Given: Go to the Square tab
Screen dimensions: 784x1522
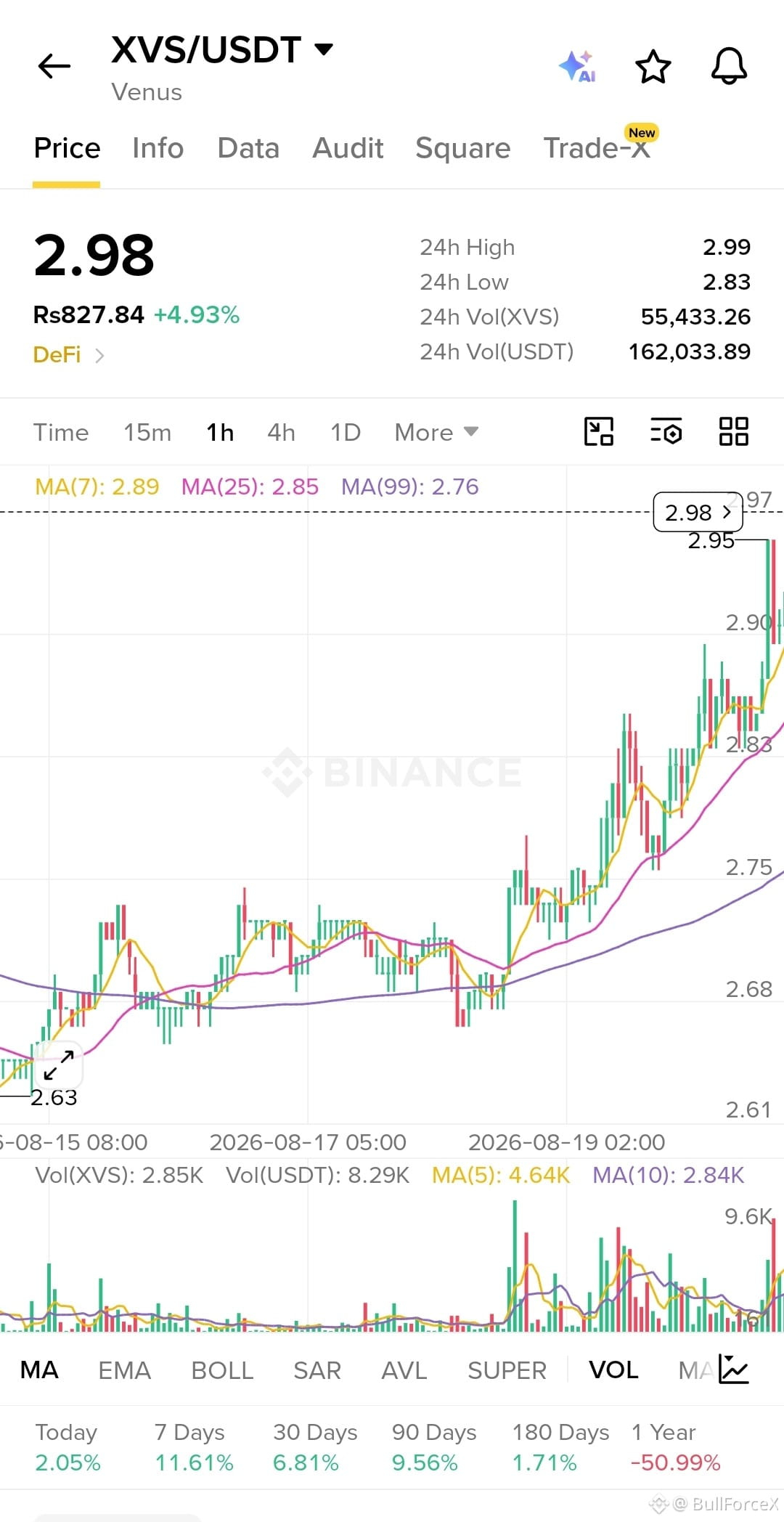Looking at the screenshot, I should (463, 148).
